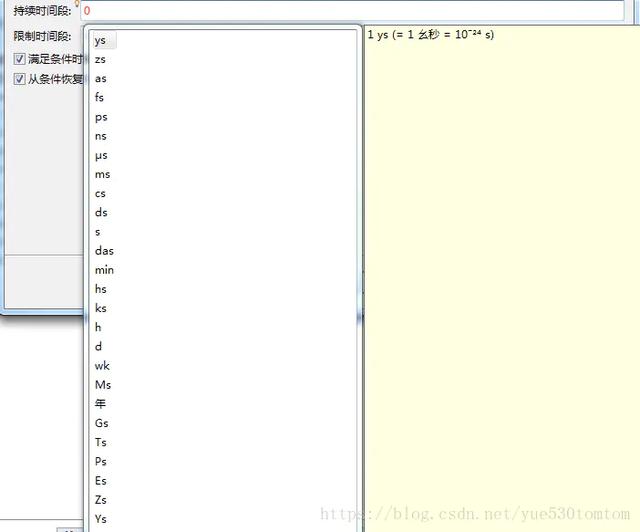Click the 1 ys 幺秒 tooltip text
Image resolution: width=640 pixels, height=532 pixels.
tap(430, 34)
